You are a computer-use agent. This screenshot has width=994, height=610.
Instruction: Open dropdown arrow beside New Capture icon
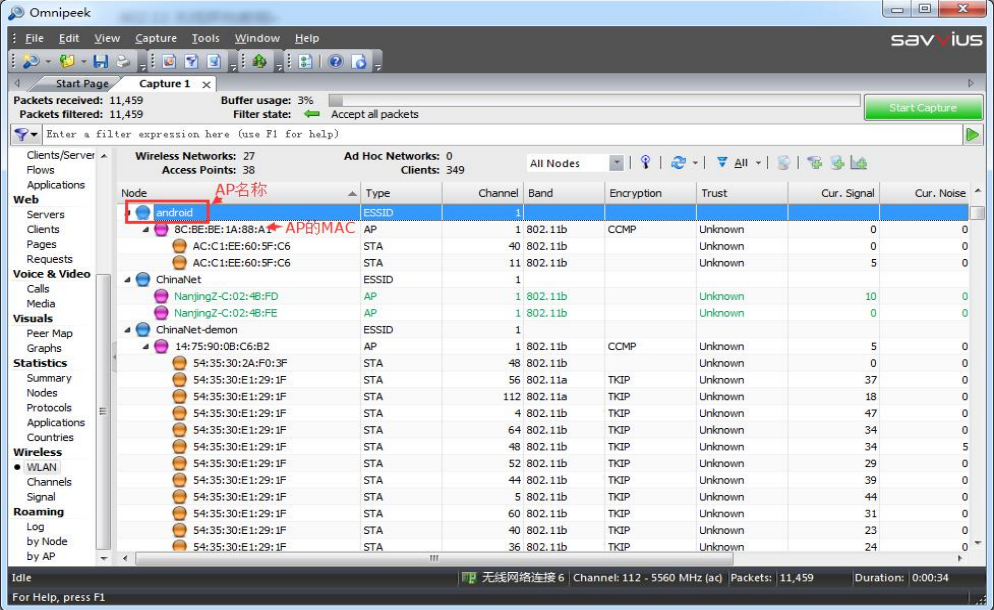coord(48,62)
